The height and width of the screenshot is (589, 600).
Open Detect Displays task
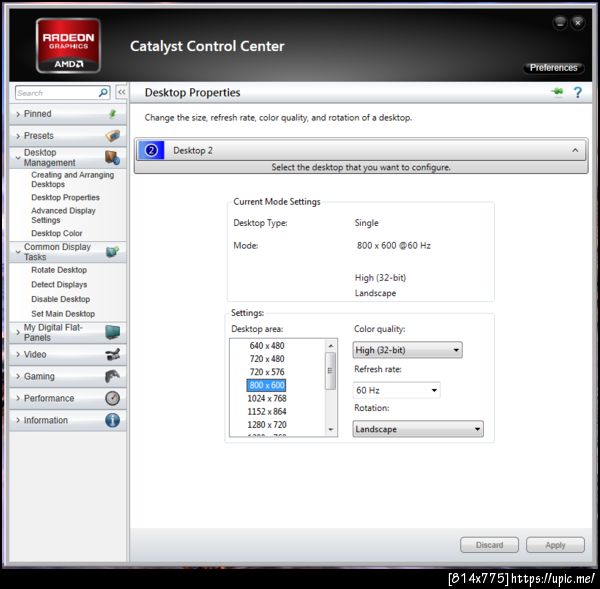click(59, 284)
